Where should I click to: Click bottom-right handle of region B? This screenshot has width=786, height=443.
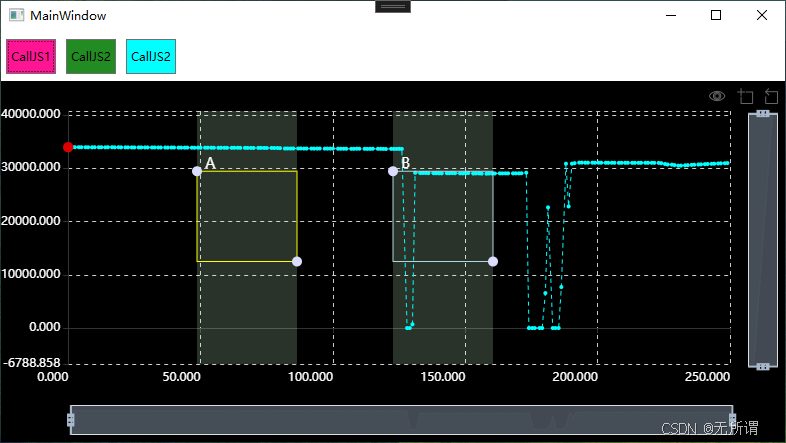pos(493,262)
